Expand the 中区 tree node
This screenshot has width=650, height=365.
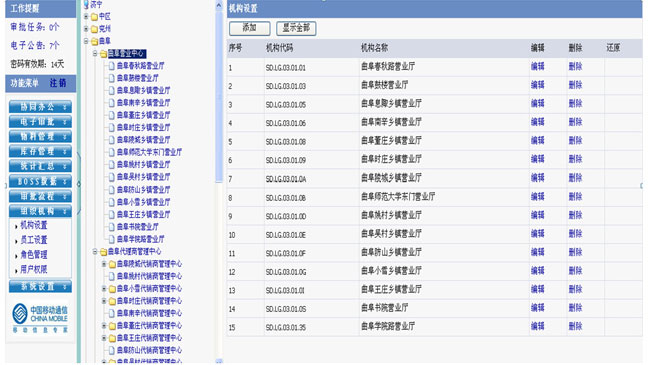86,17
